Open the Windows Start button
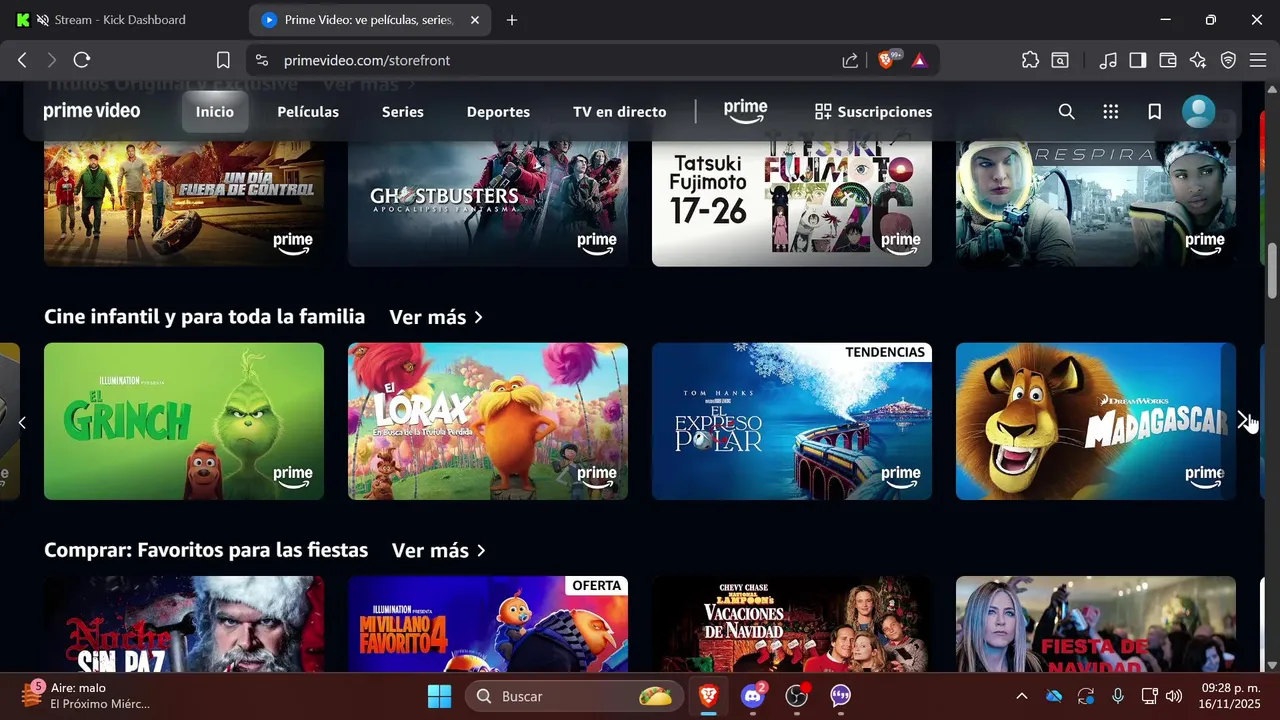Image resolution: width=1280 pixels, height=720 pixels. (x=439, y=696)
